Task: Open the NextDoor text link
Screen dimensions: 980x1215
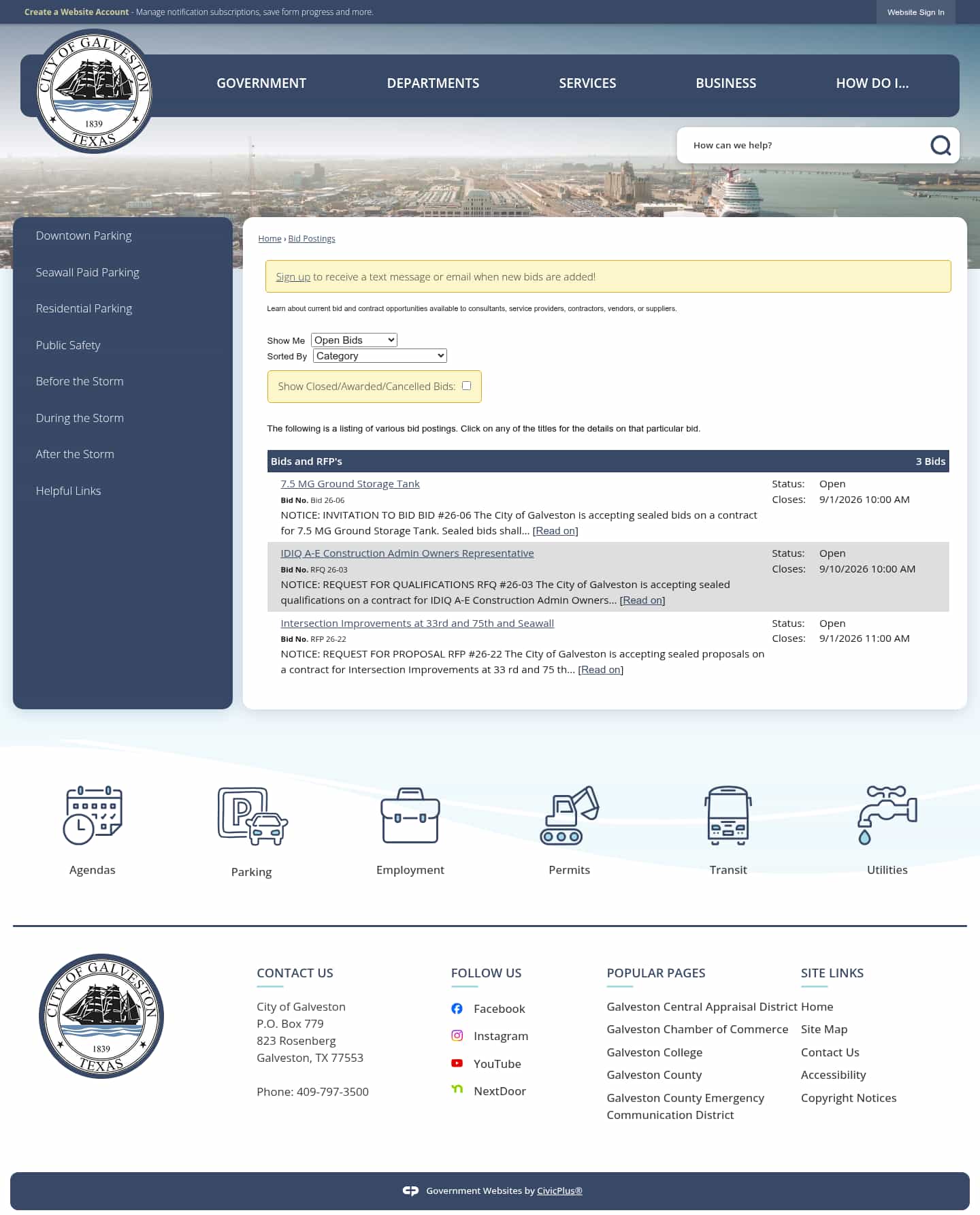Action: click(500, 1090)
